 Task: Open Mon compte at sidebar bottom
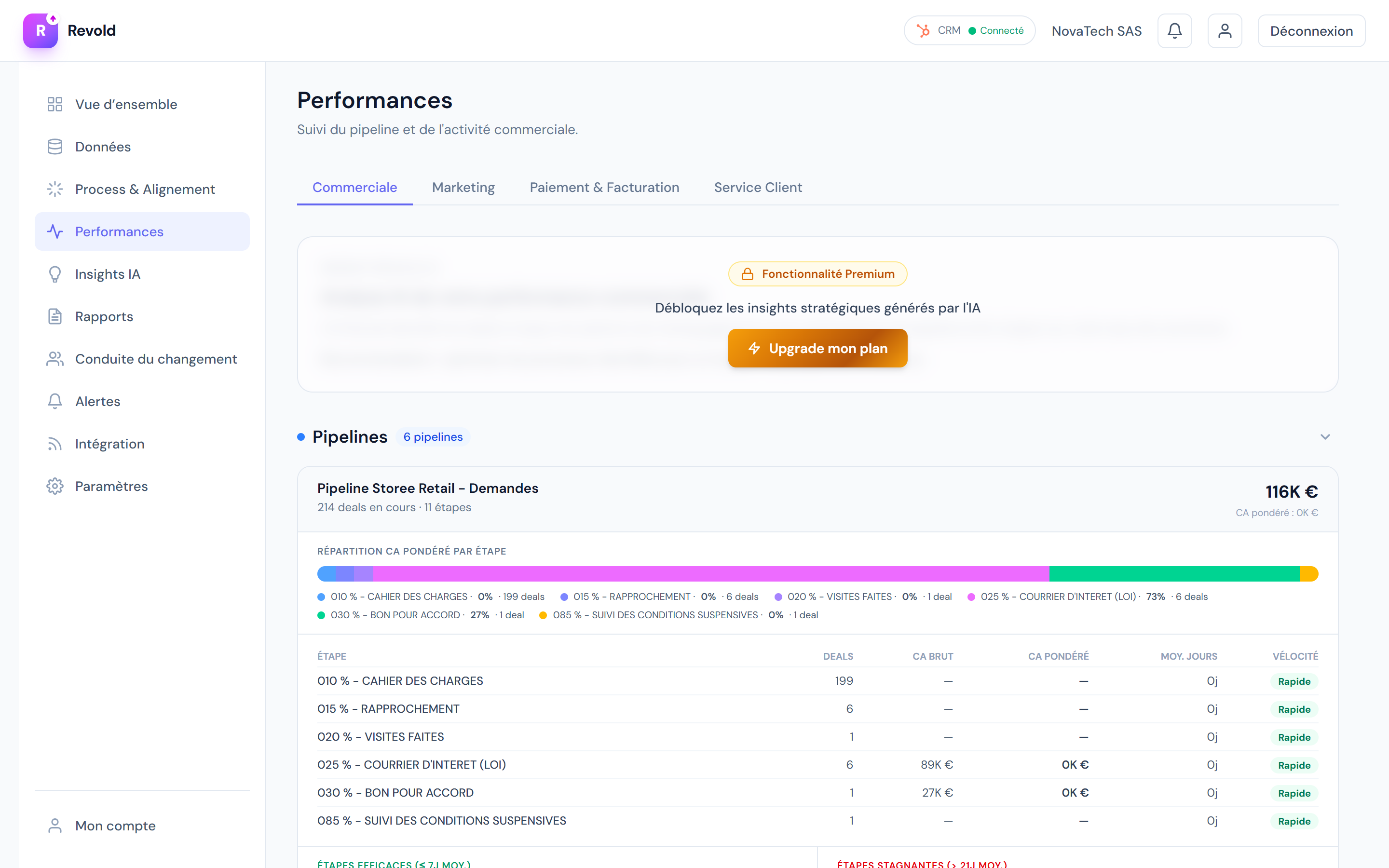point(115,826)
